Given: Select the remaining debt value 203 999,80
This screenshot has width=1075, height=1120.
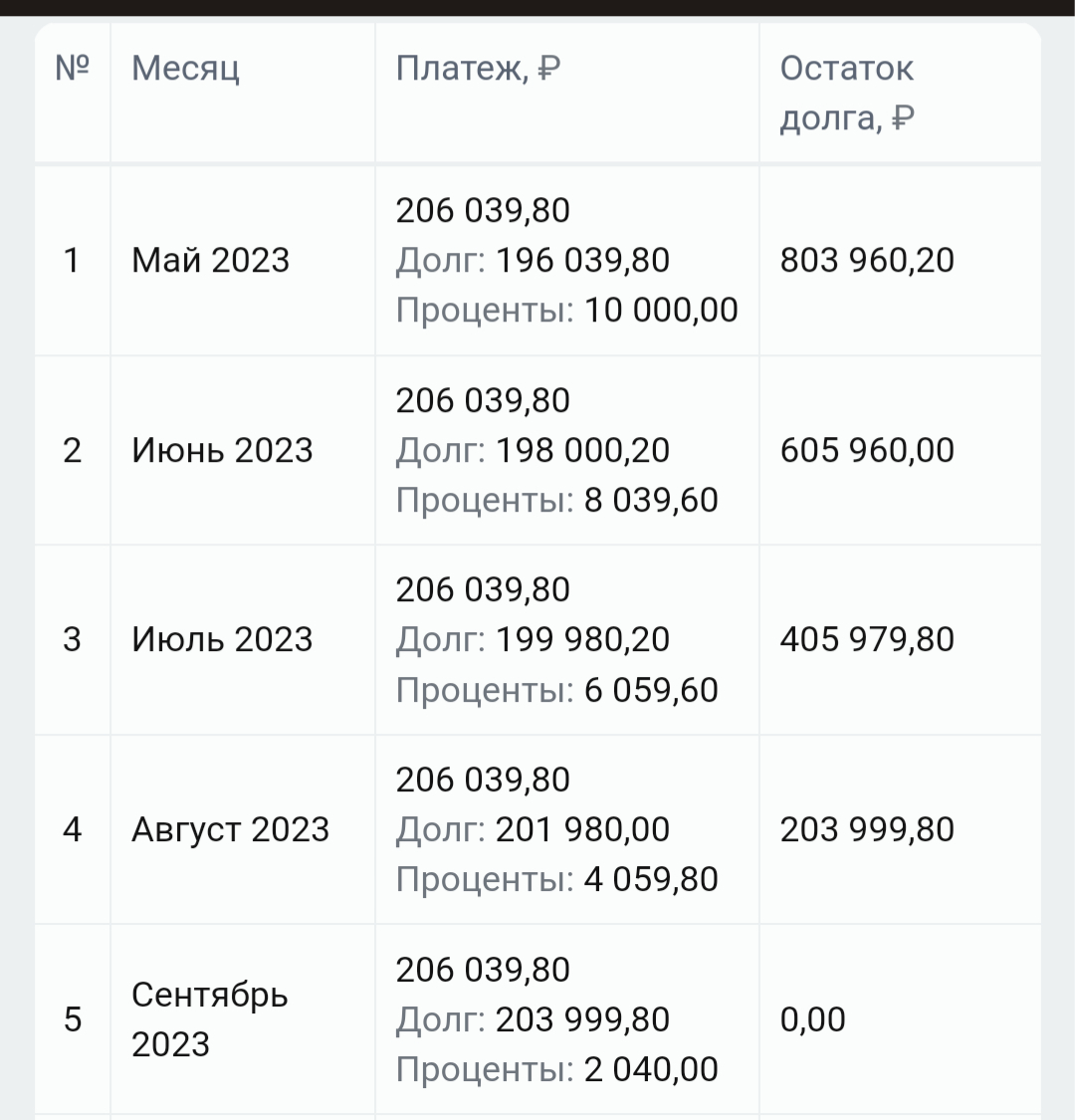Looking at the screenshot, I should coord(867,829).
